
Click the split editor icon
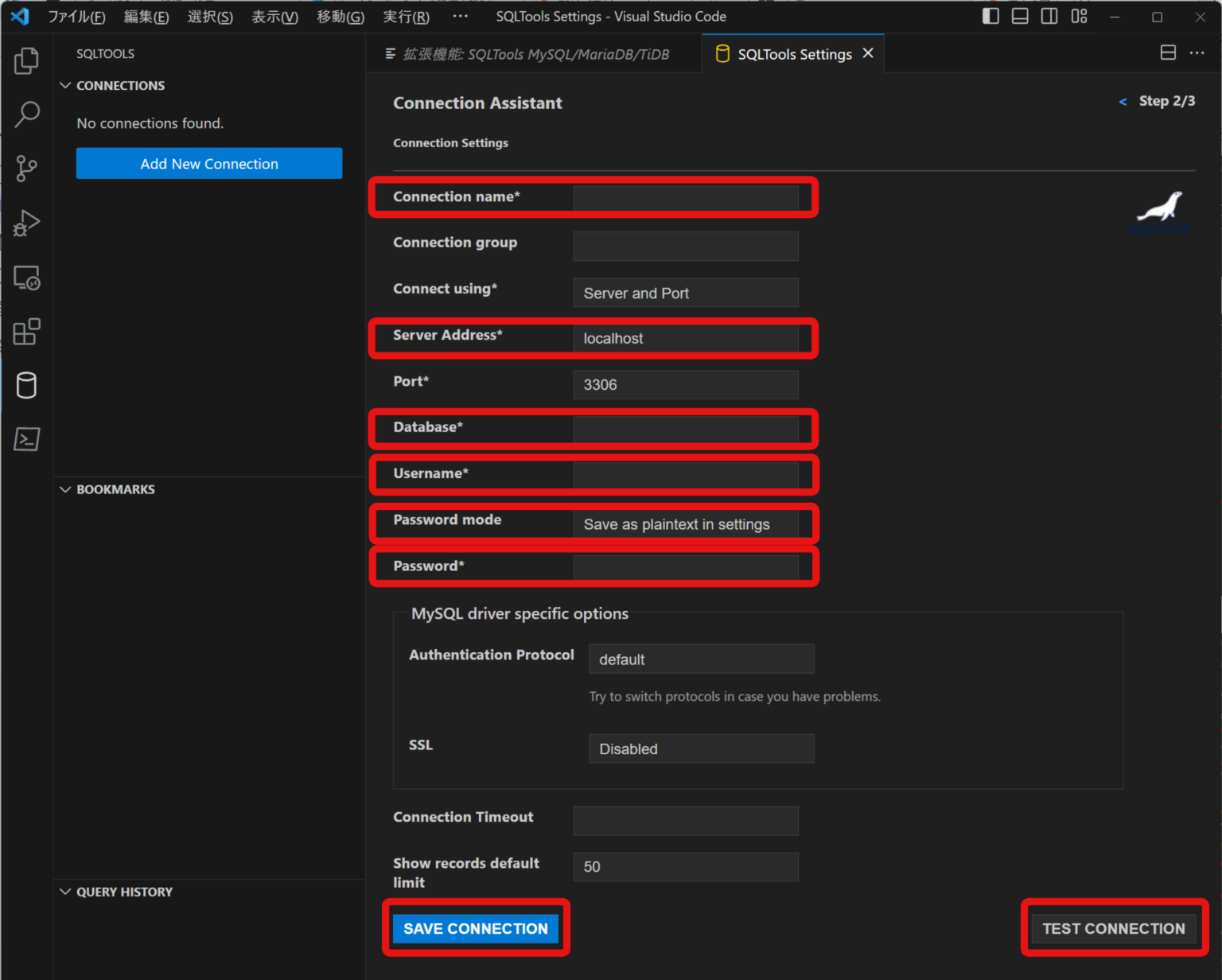pos(1168,52)
